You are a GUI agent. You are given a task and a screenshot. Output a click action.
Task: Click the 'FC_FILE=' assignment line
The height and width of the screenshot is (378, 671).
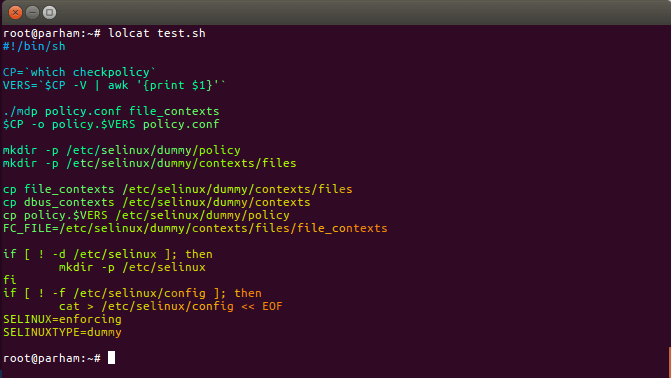pos(195,228)
